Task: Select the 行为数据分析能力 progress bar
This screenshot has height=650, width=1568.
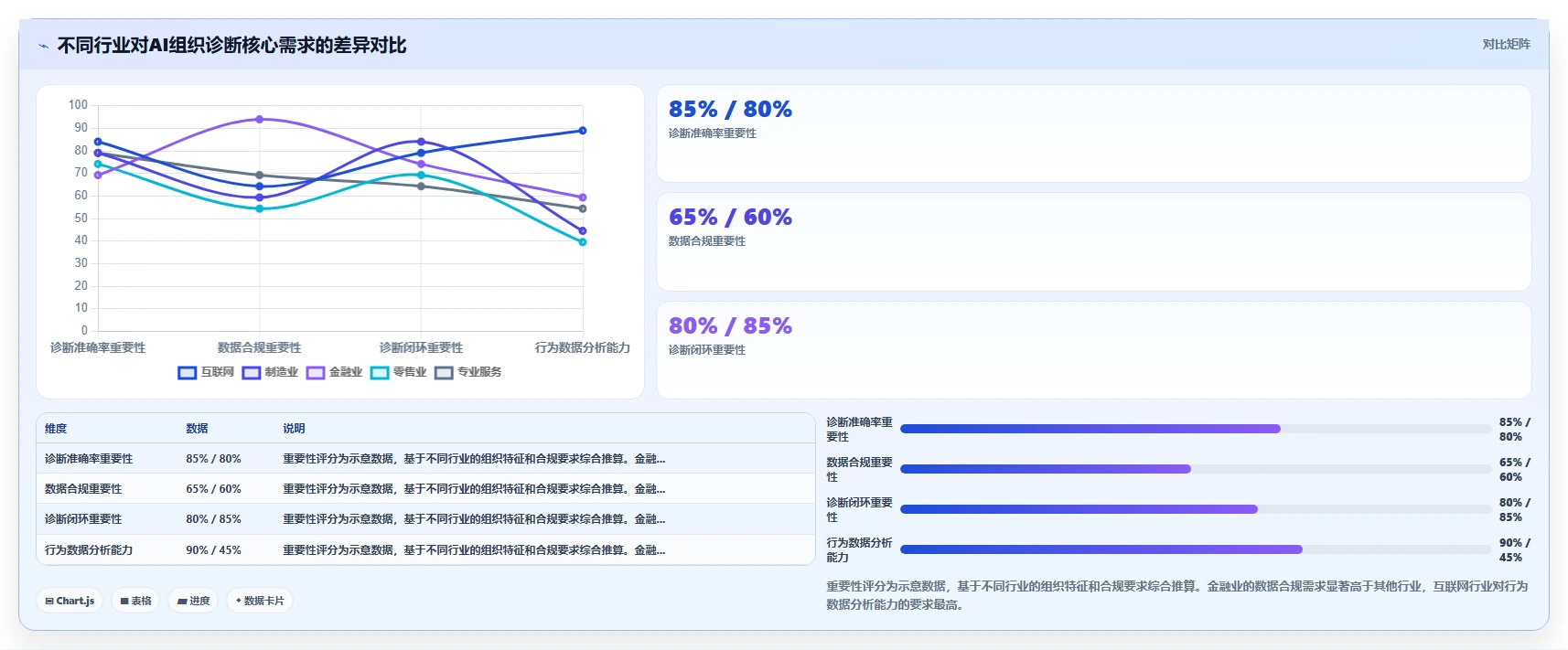Action: coord(1196,549)
